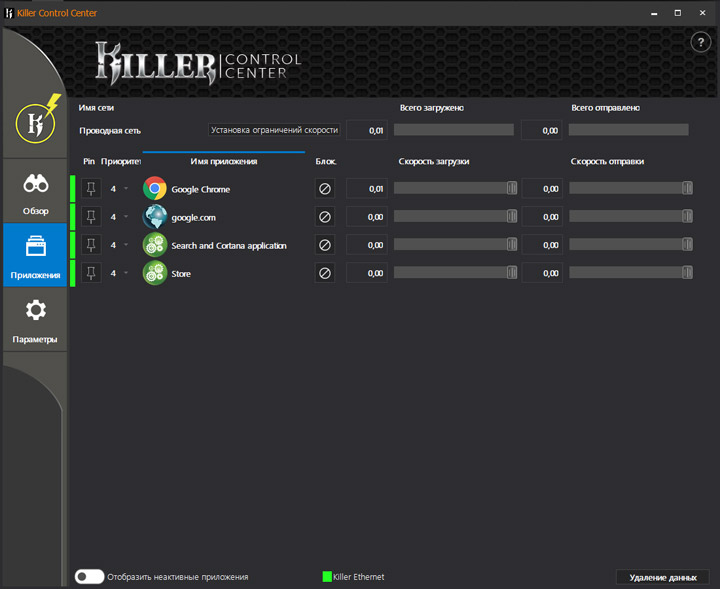Screen dimensions: 720x589
Task: Click google.com download value field
Action: pos(367,217)
